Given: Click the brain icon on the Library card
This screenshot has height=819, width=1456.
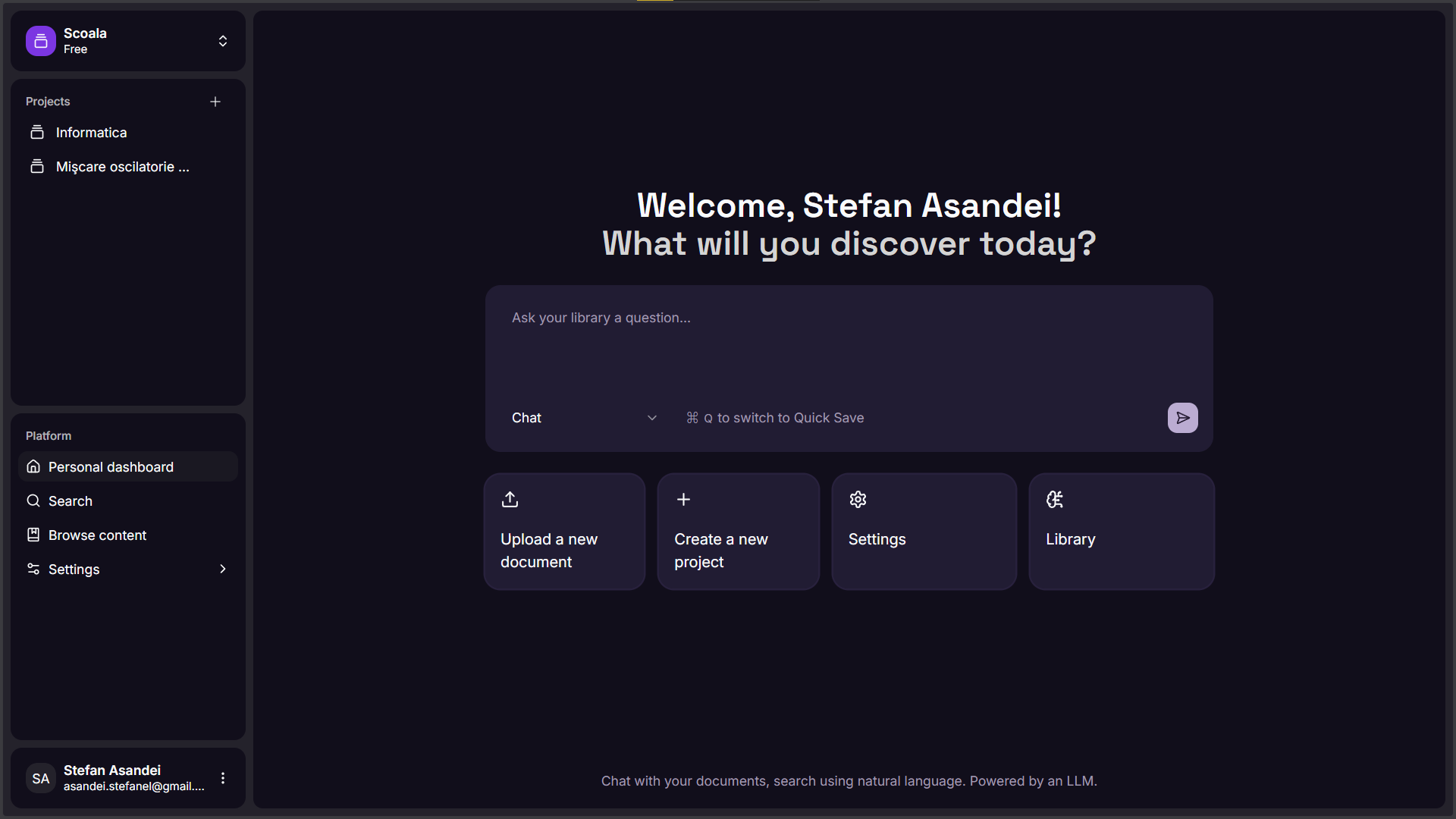Looking at the screenshot, I should coord(1055,499).
